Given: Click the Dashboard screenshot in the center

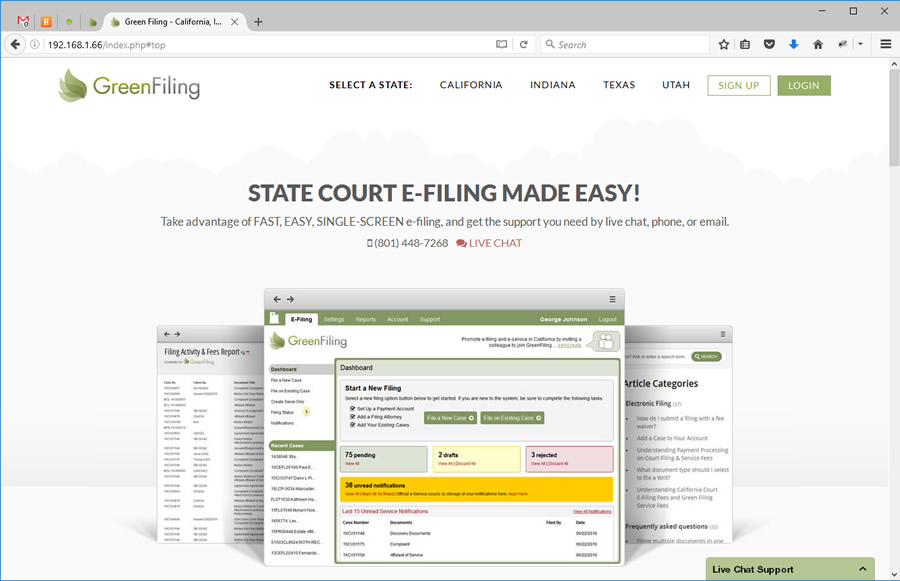Looking at the screenshot, I should [444, 427].
